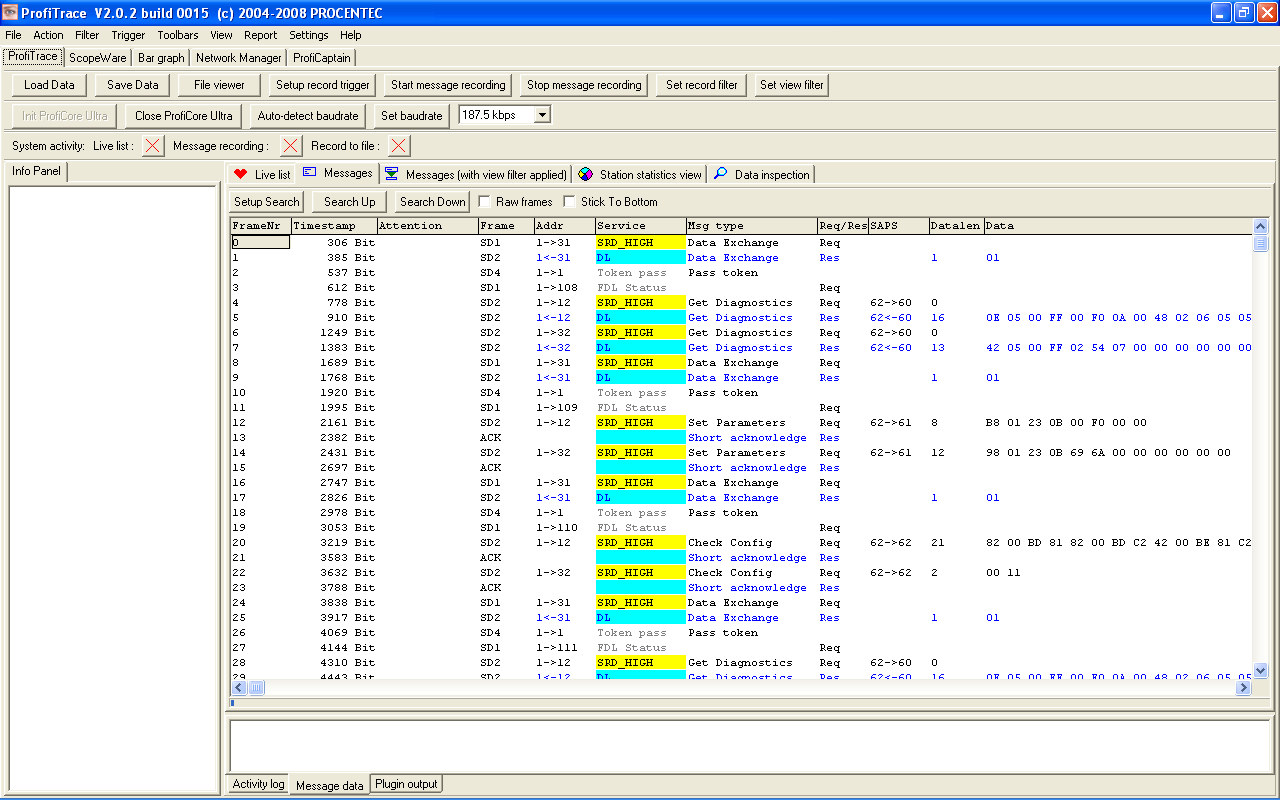Switch to the Bar graph tab

tap(161, 58)
